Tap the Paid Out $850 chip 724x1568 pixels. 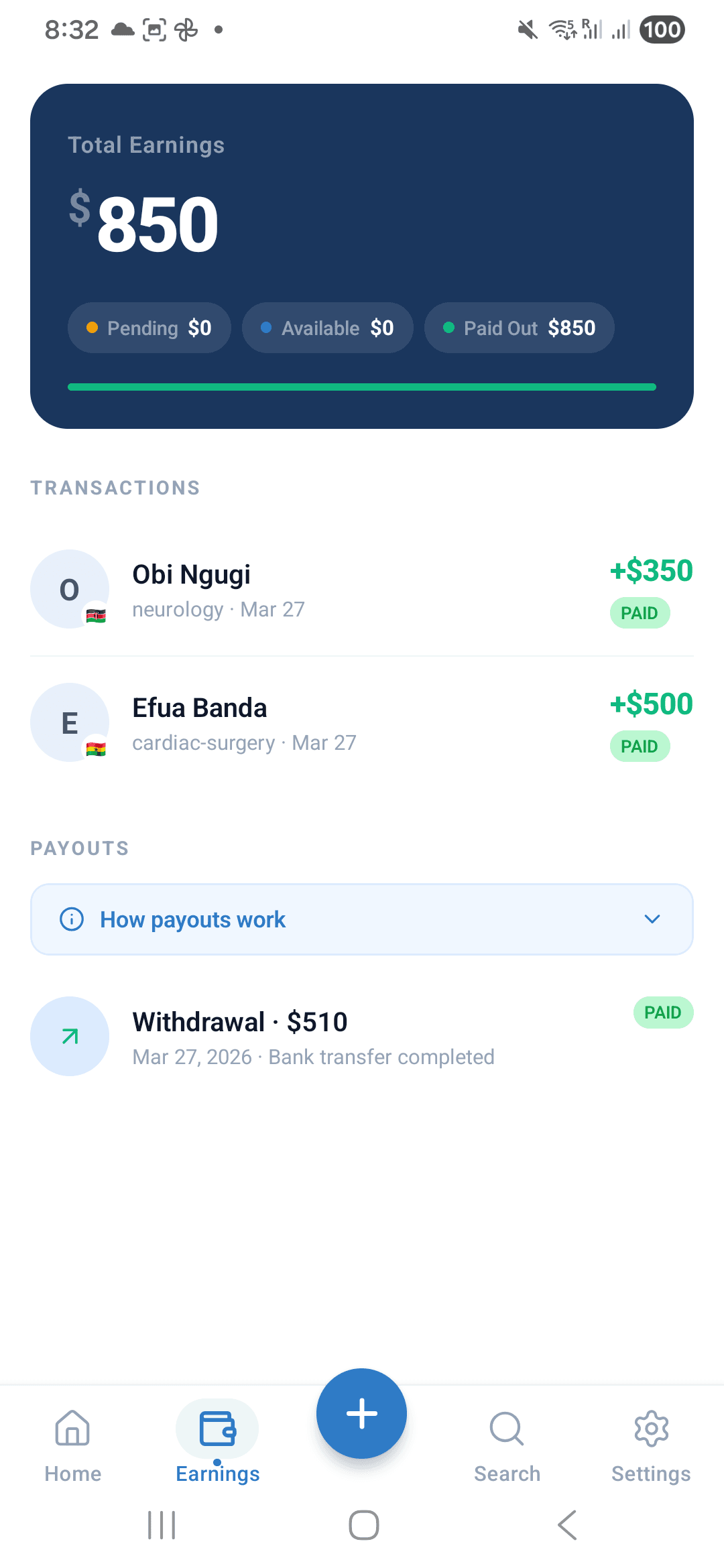(520, 328)
